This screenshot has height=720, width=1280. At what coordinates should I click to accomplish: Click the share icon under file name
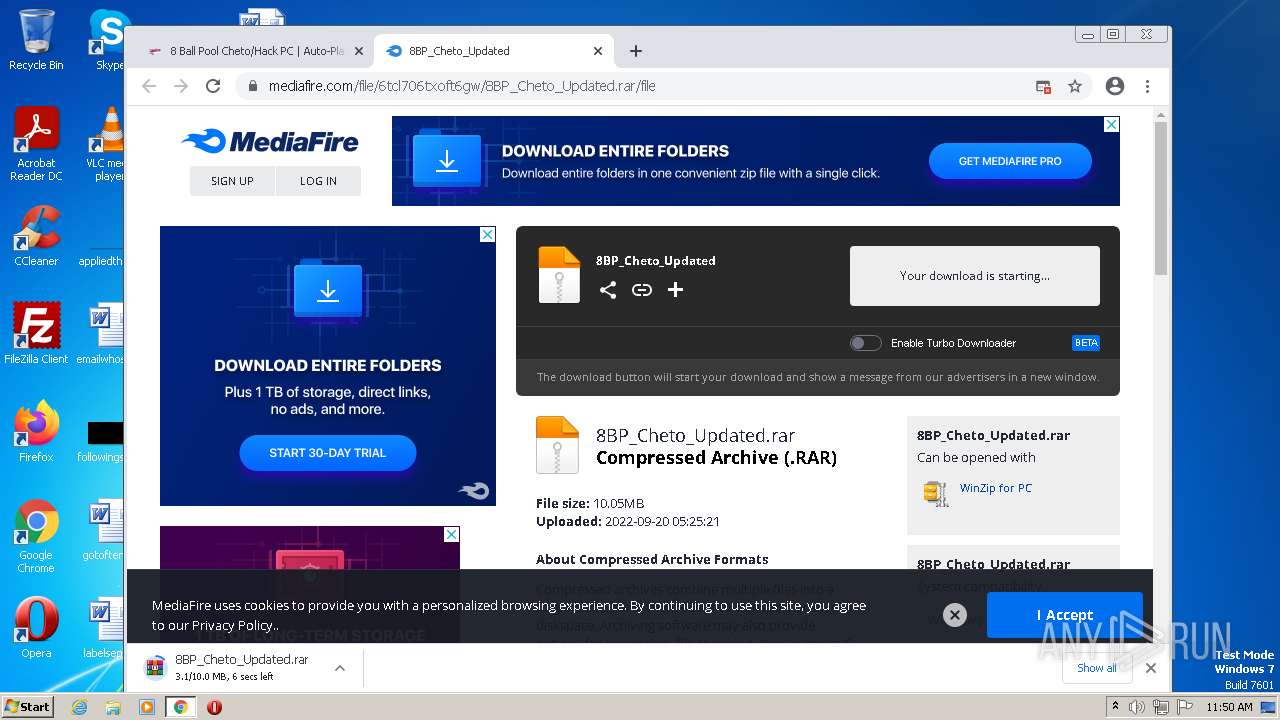click(x=608, y=290)
